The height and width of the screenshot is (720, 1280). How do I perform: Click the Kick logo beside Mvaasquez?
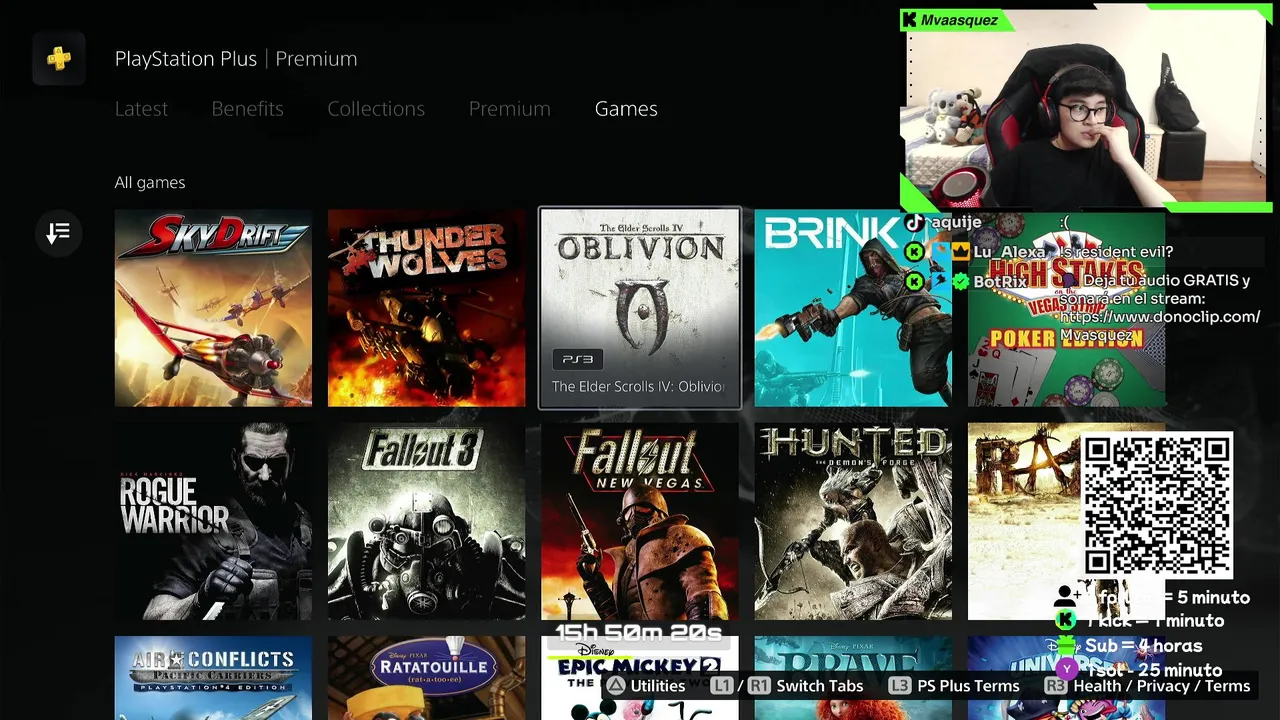[x=909, y=20]
